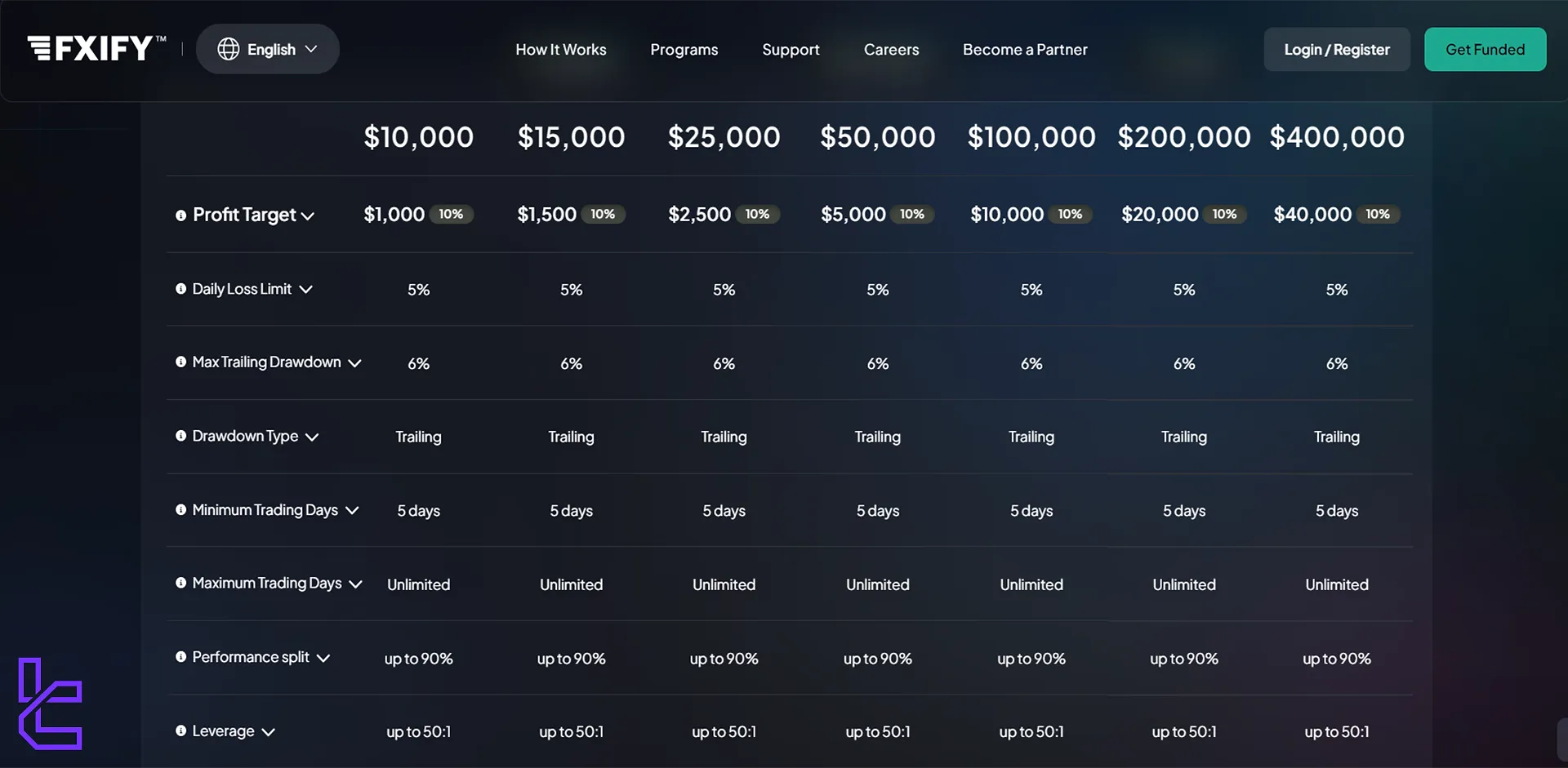1568x768 pixels.
Task: Expand the Leverage row chevron
Action: pyautogui.click(x=268, y=732)
